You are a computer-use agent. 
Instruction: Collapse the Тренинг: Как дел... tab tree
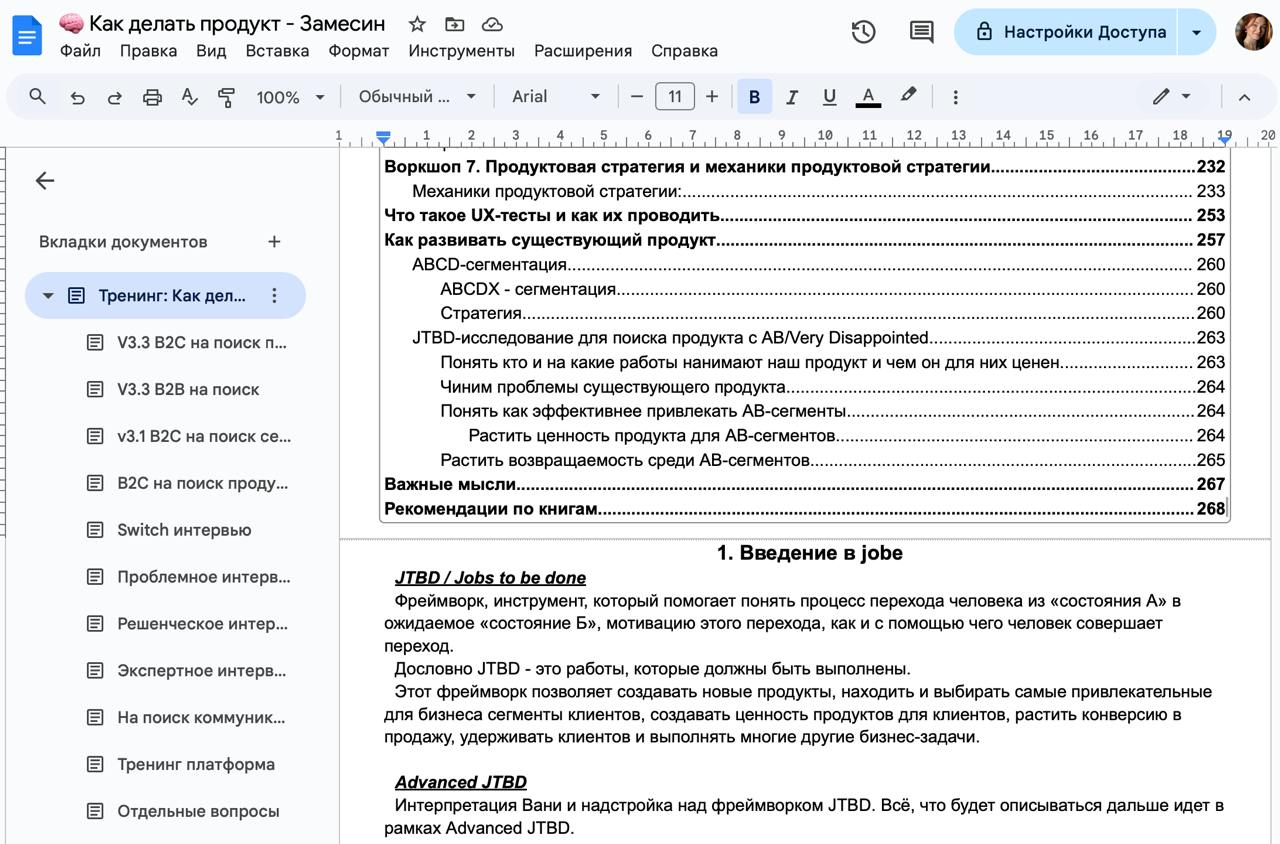coord(48,296)
